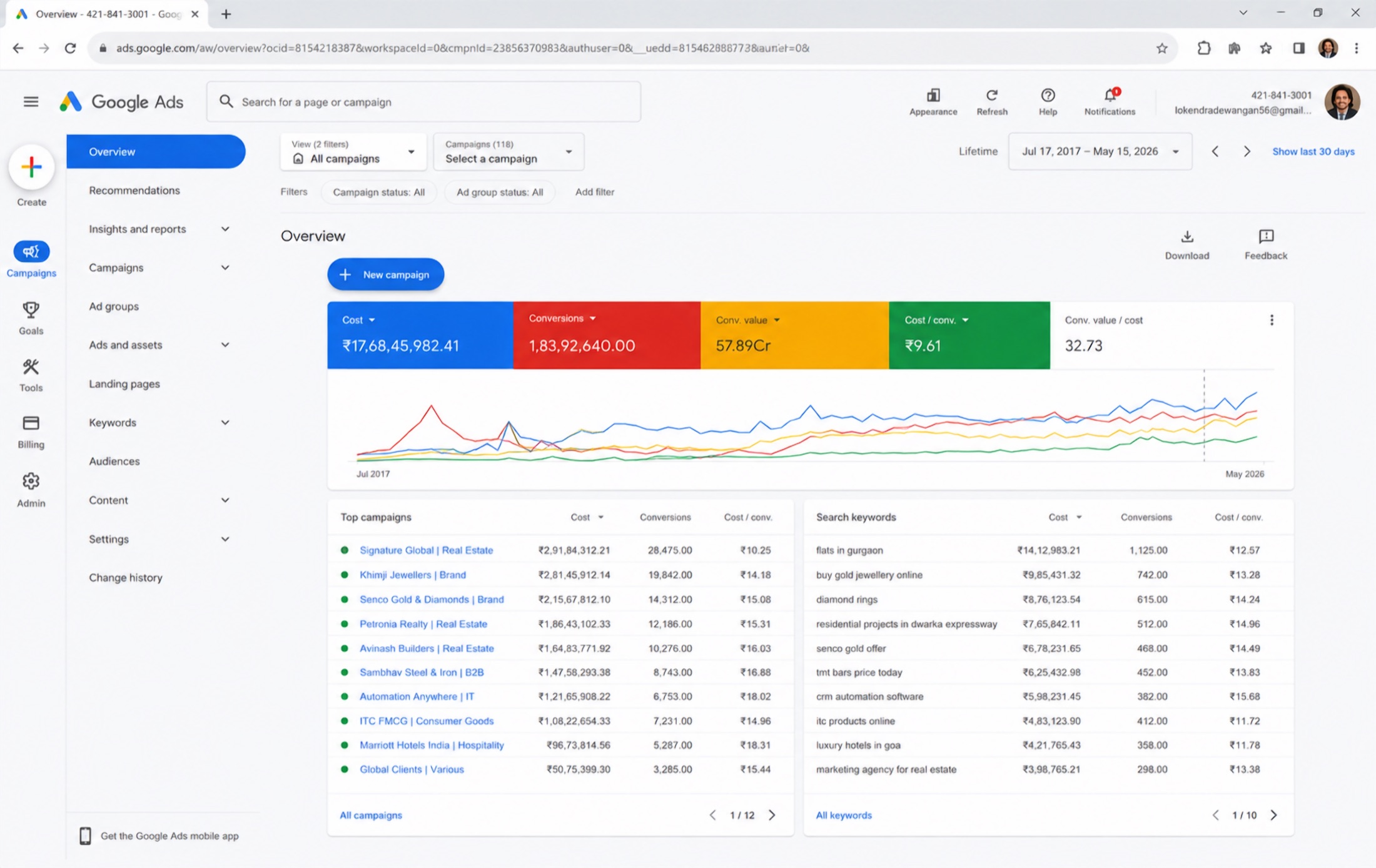Open Select a campaign dropdown
Image resolution: width=1376 pixels, height=868 pixels.
(x=508, y=151)
